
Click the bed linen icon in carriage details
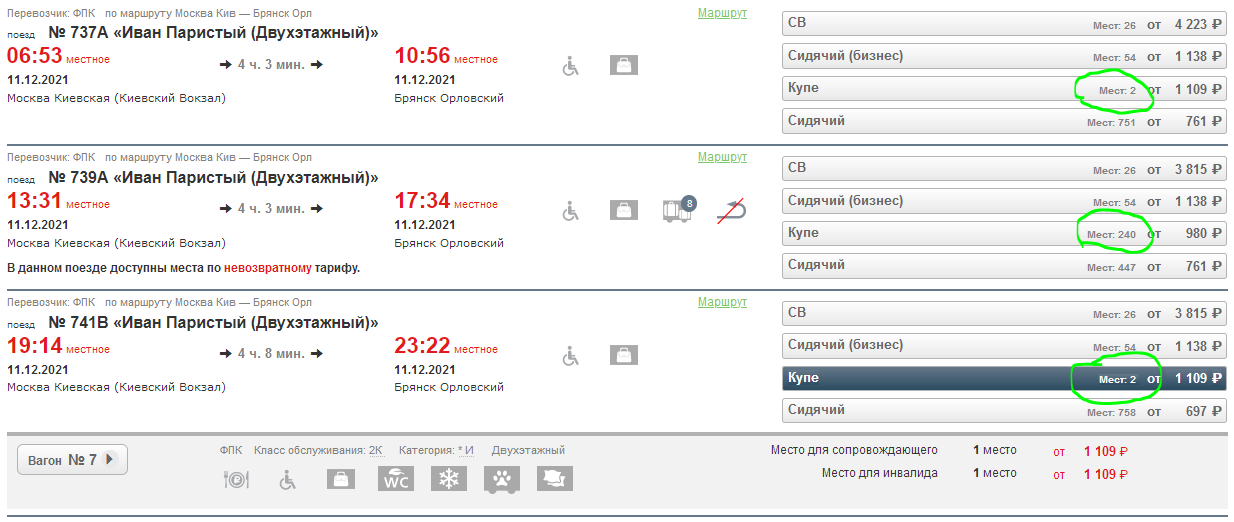tap(555, 479)
